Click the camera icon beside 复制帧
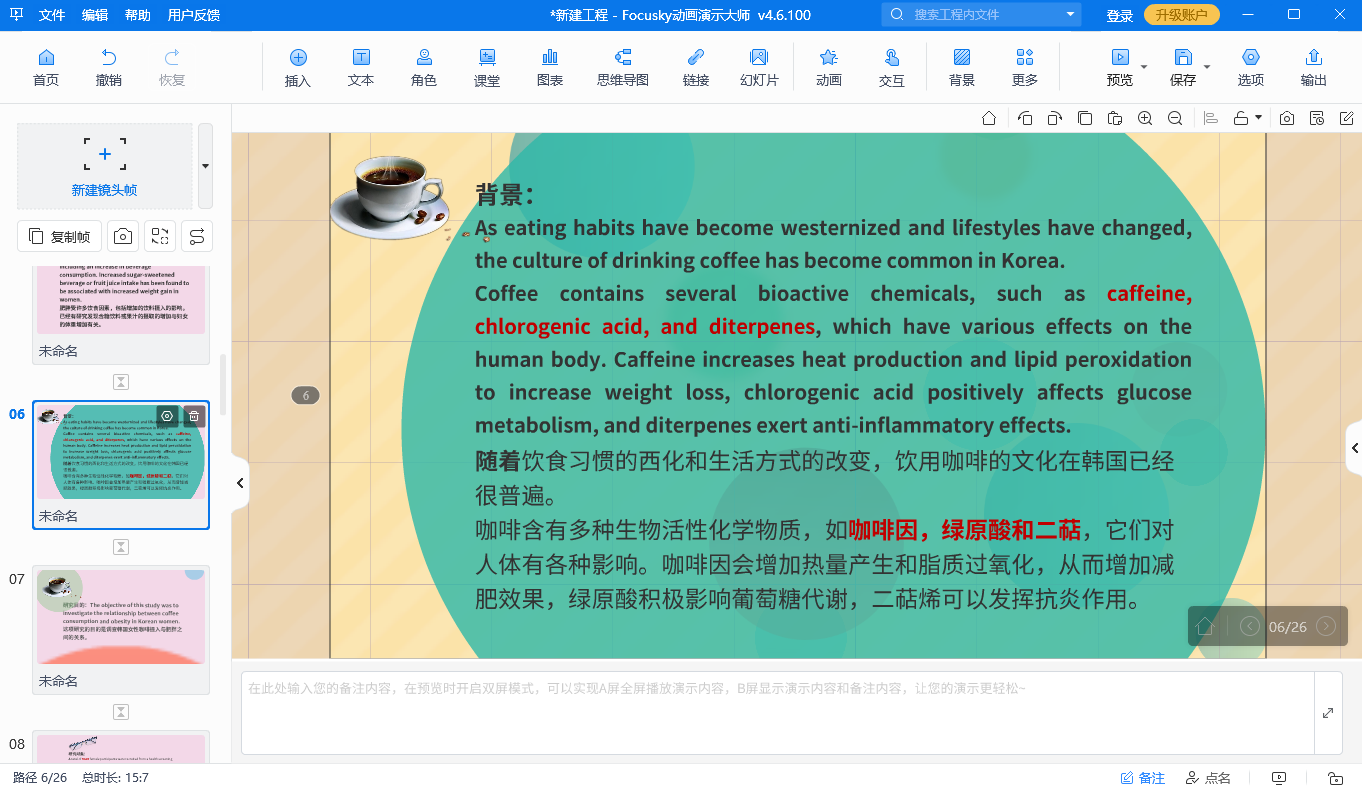The height and width of the screenshot is (789, 1362). point(123,236)
